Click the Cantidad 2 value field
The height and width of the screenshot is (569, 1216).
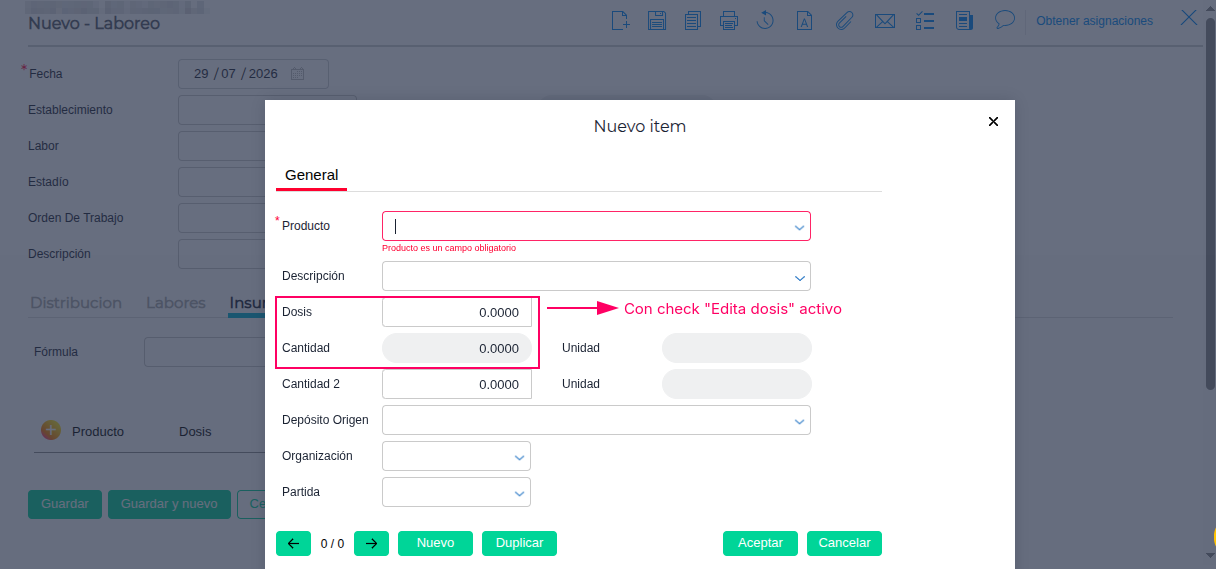(x=457, y=384)
